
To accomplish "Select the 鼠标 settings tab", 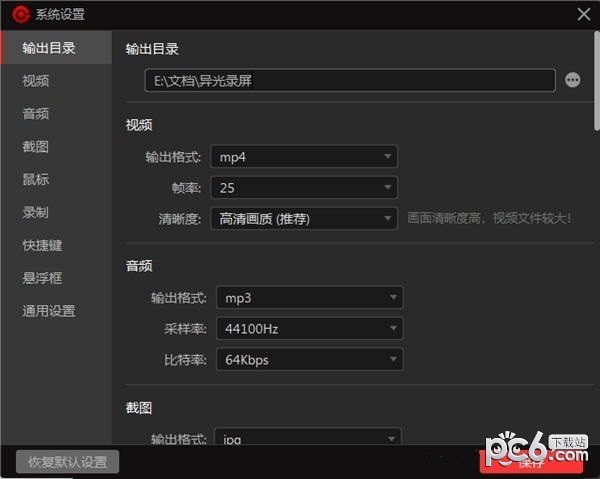I will click(x=36, y=180).
